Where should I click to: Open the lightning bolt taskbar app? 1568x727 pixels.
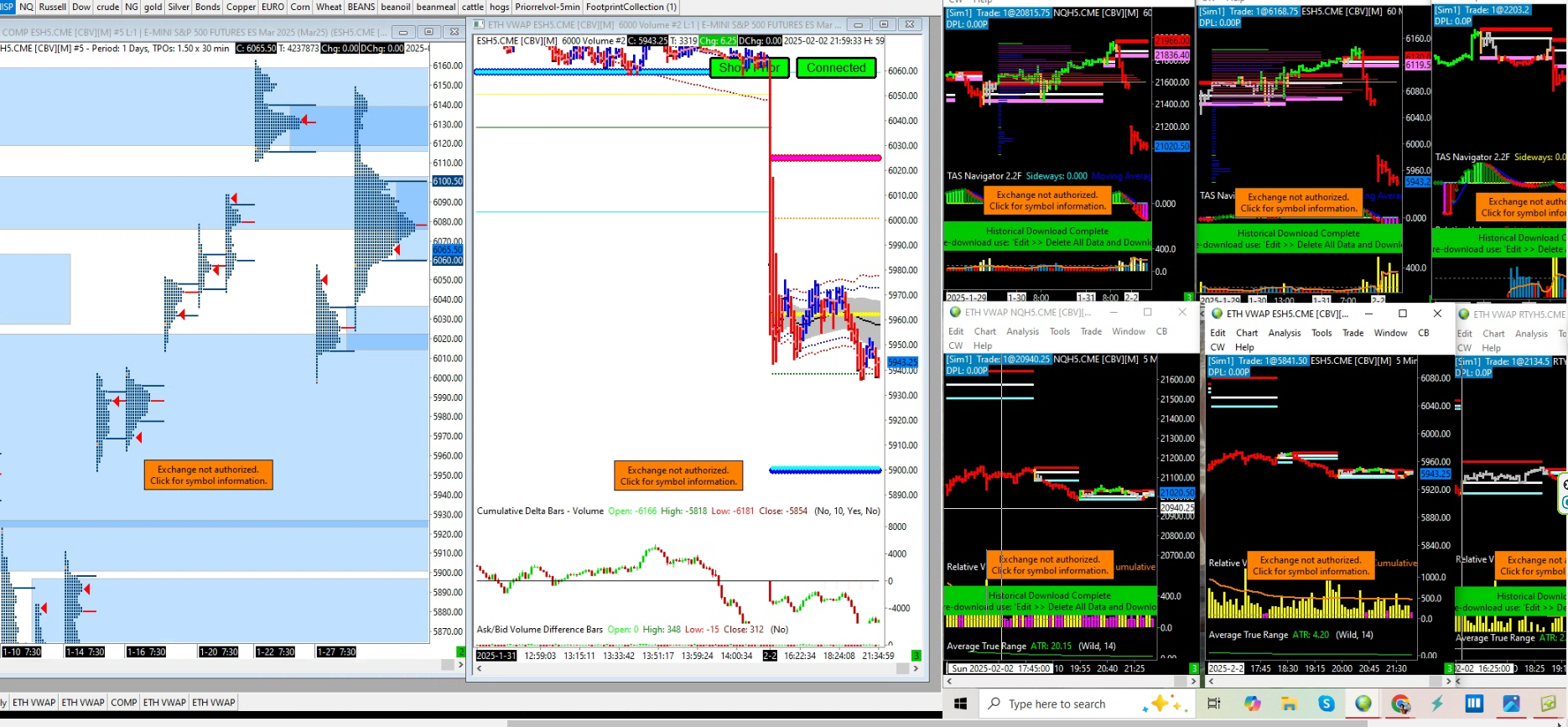coord(1437,704)
